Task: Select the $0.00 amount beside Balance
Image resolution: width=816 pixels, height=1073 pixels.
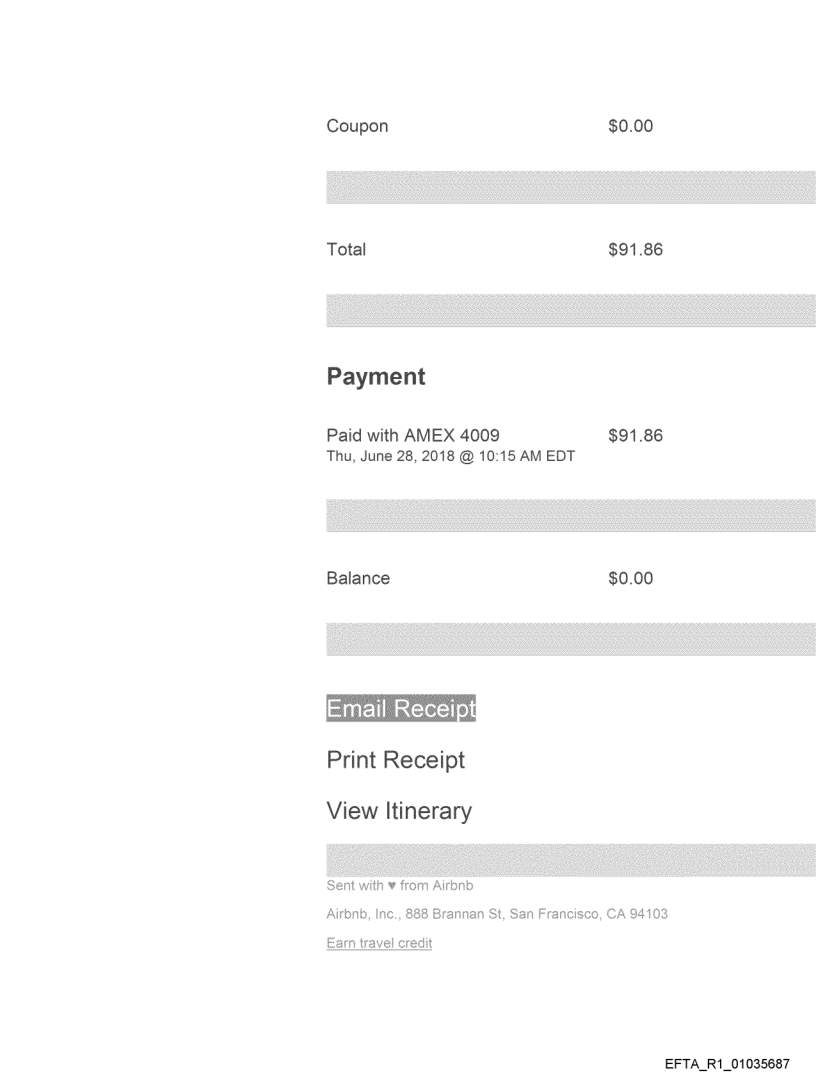Action: point(630,578)
